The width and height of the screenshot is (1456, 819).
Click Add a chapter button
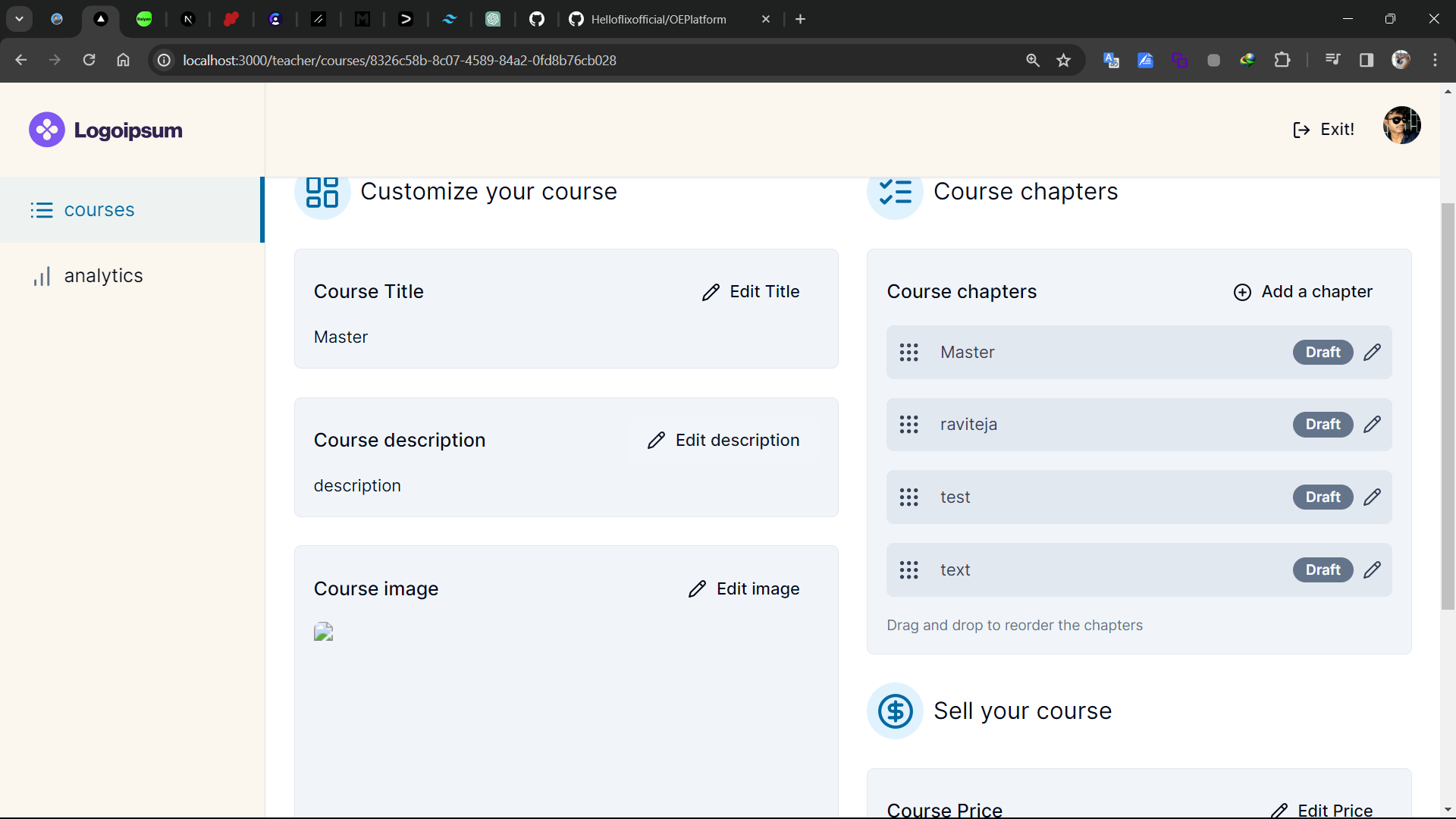[x=1303, y=292]
